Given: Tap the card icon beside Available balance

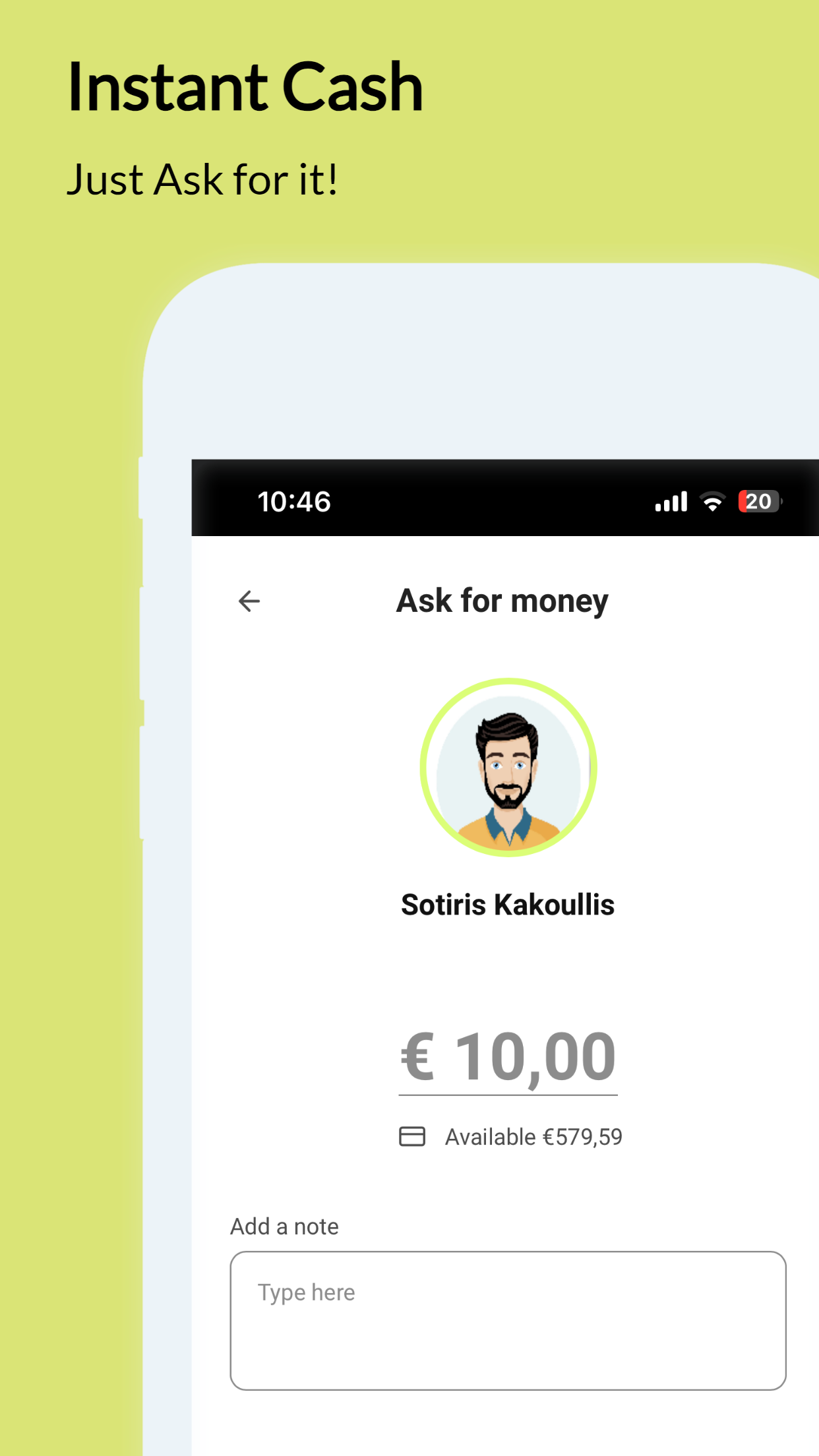Looking at the screenshot, I should [x=412, y=1136].
